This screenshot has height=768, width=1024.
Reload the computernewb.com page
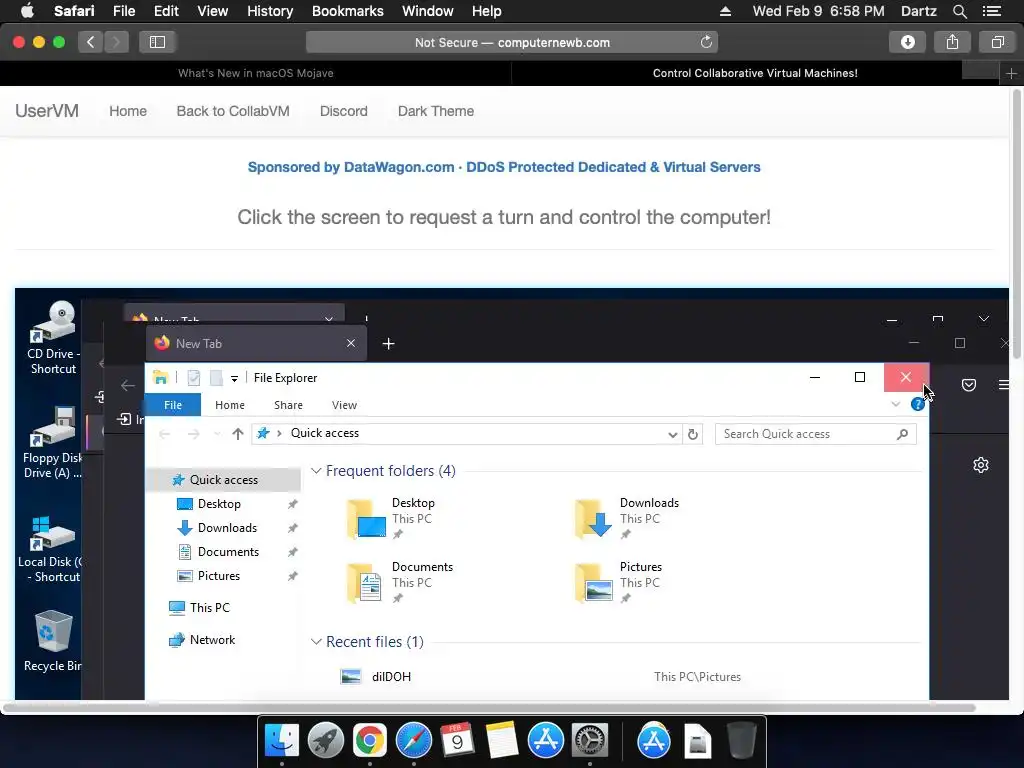click(x=706, y=42)
